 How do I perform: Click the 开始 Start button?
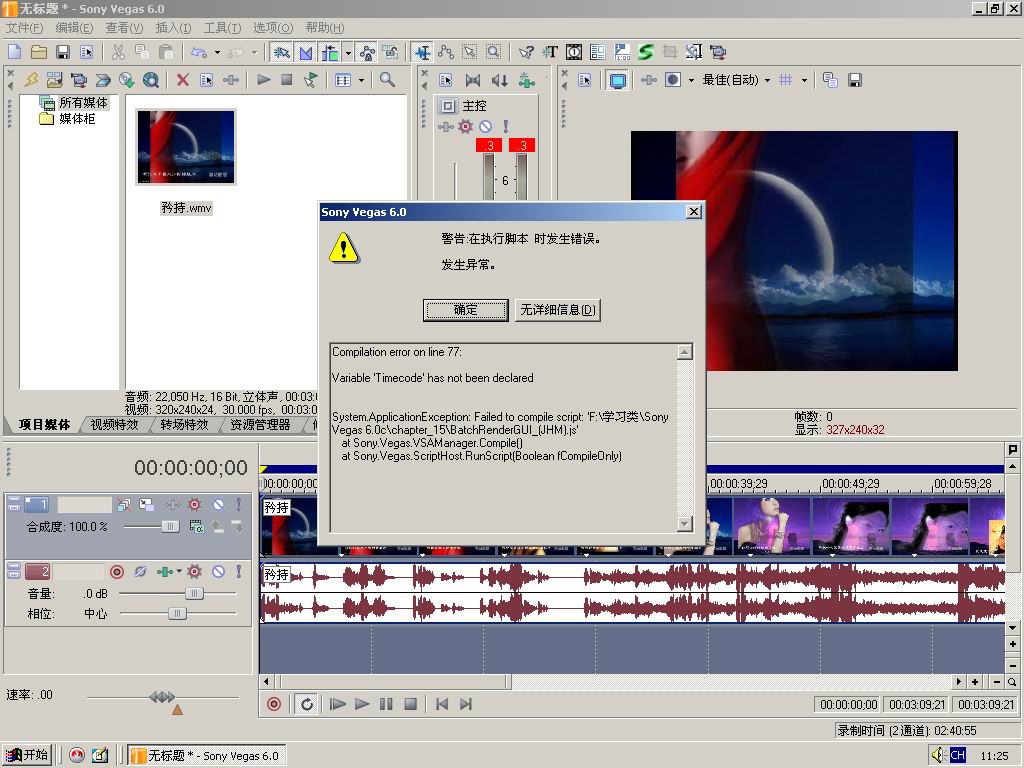coord(26,755)
